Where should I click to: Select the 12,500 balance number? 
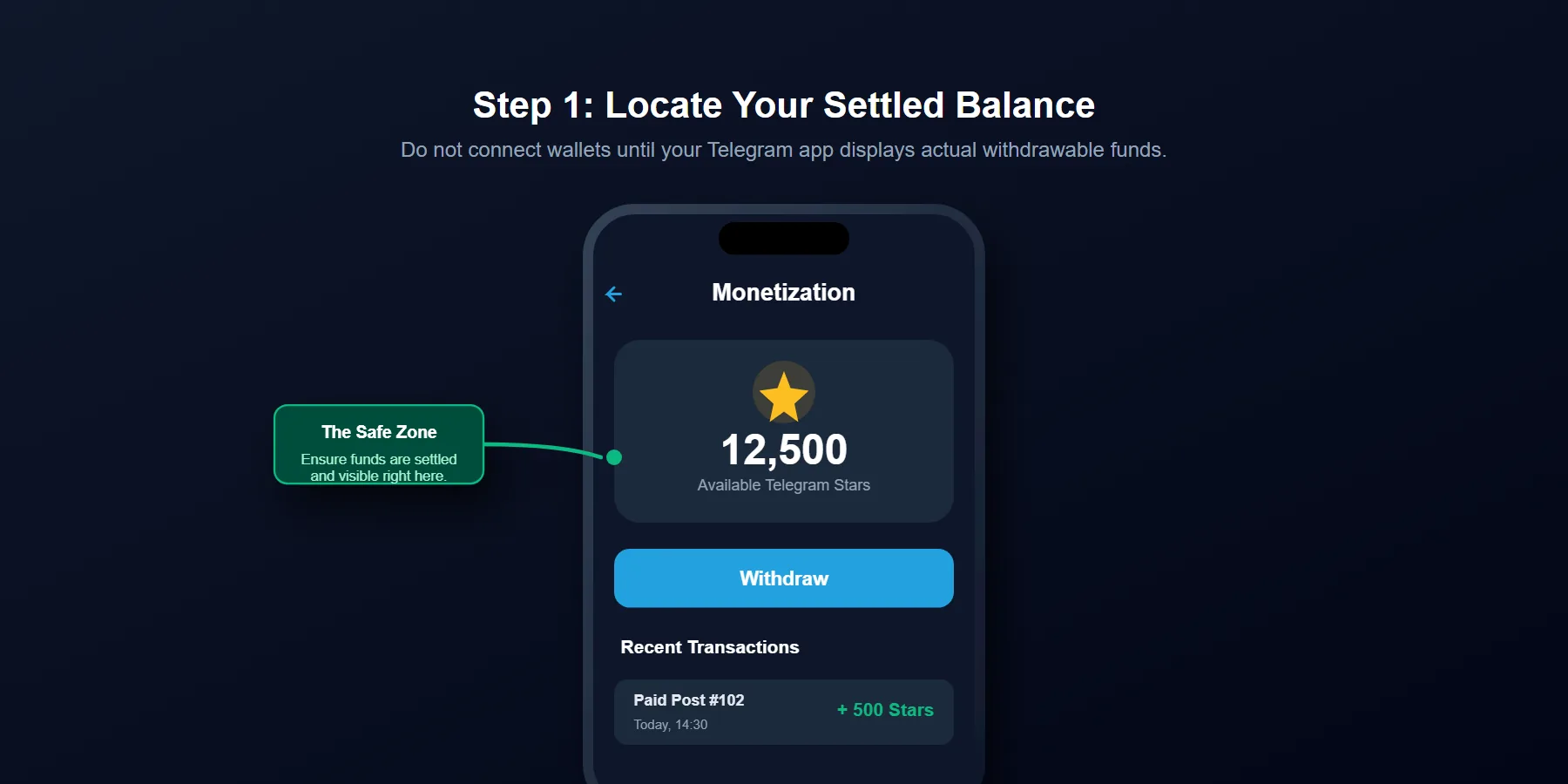tap(783, 449)
